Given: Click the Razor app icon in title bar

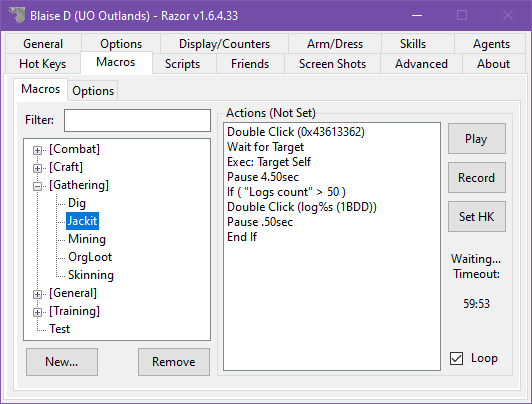Looking at the screenshot, I should (17, 15).
